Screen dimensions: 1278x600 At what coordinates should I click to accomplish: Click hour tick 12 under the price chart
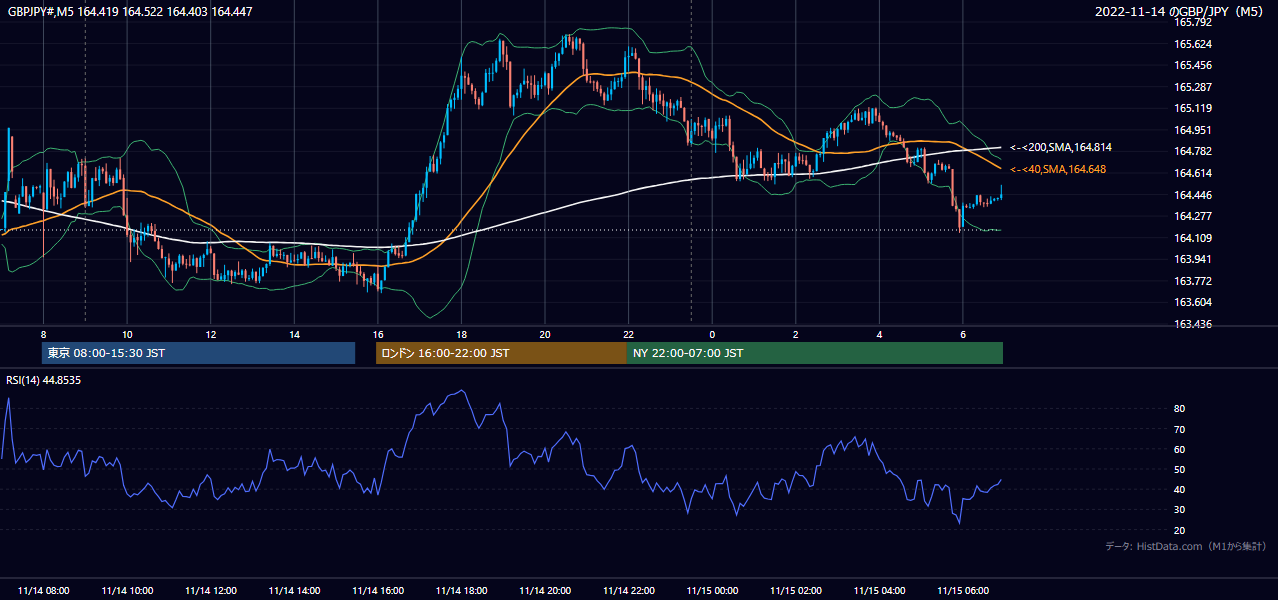click(x=211, y=334)
